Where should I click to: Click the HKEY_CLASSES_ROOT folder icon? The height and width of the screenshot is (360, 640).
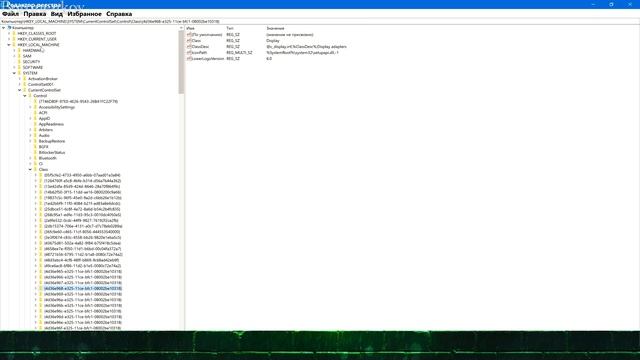click(14, 33)
